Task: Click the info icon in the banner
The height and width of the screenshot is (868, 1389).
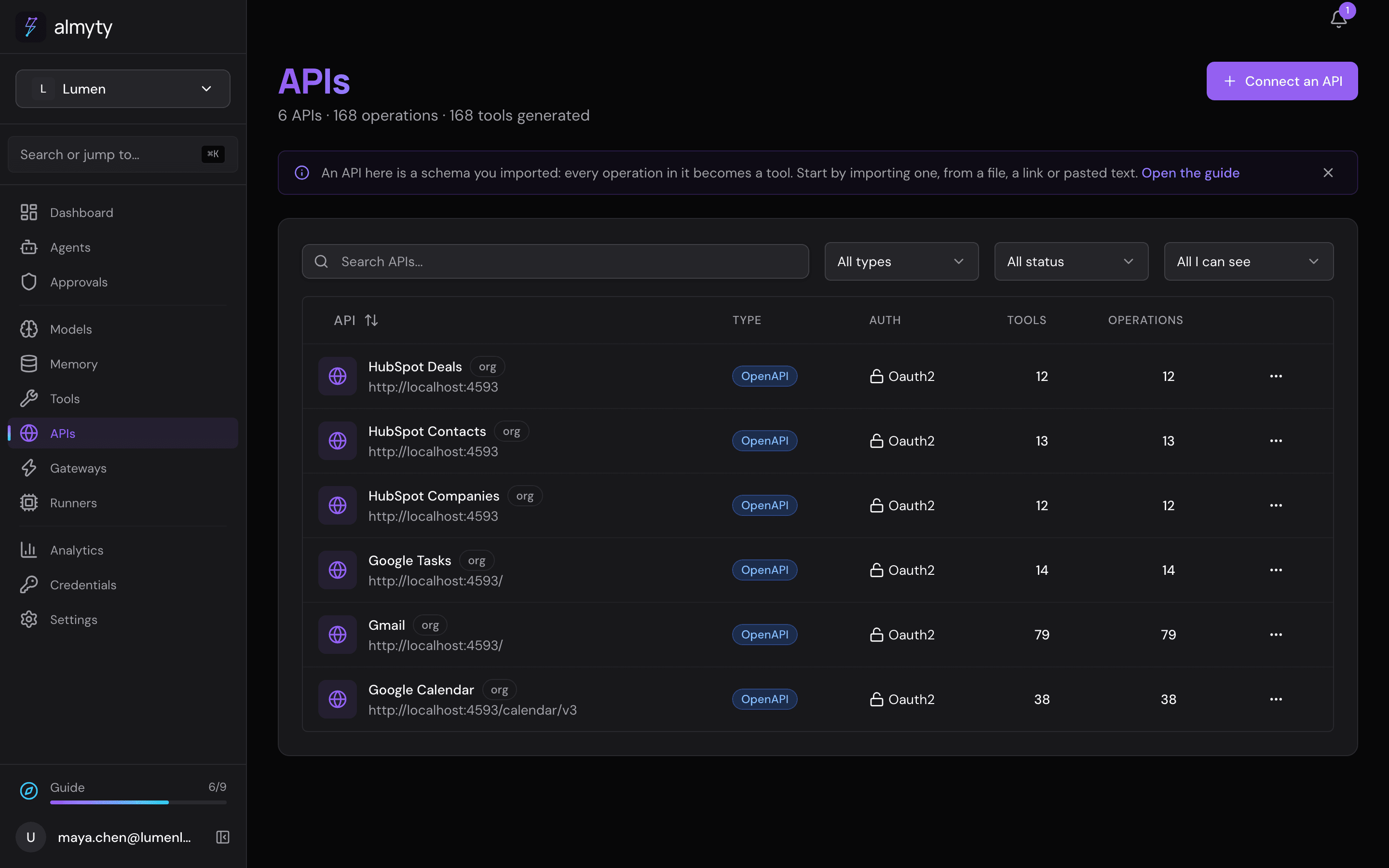Action: (302, 173)
